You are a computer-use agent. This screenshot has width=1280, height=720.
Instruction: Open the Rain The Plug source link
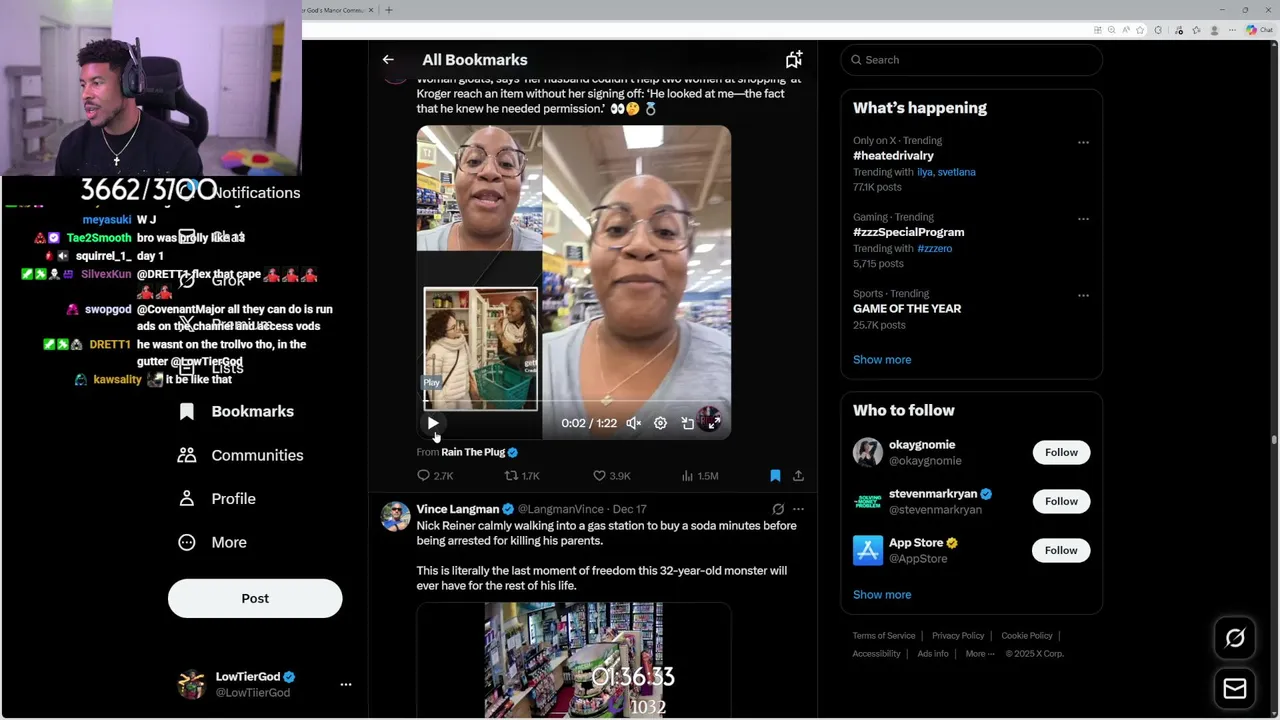pos(473,452)
